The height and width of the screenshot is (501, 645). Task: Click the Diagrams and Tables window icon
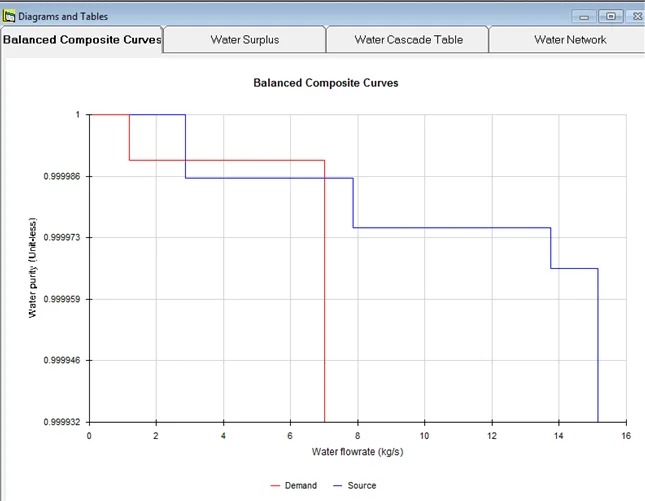10,16
